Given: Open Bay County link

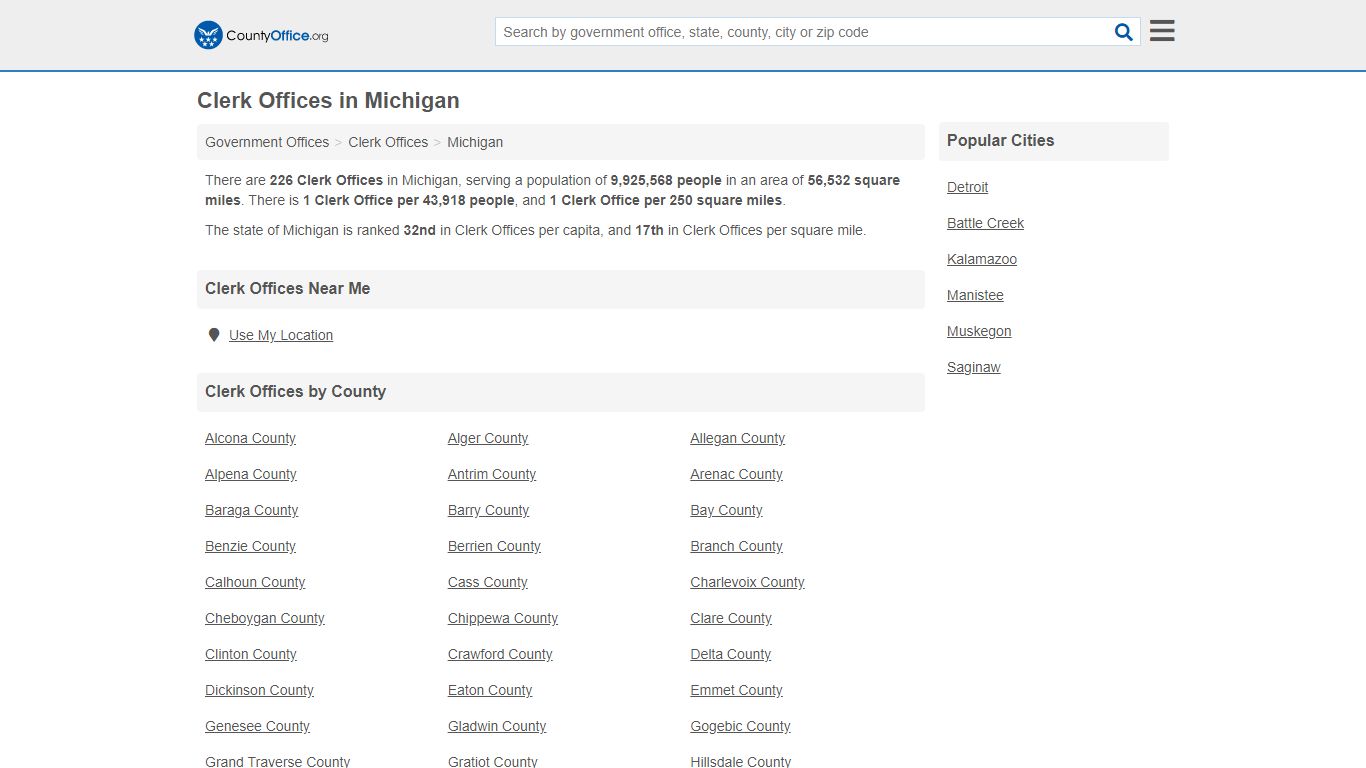Looking at the screenshot, I should [x=726, y=510].
